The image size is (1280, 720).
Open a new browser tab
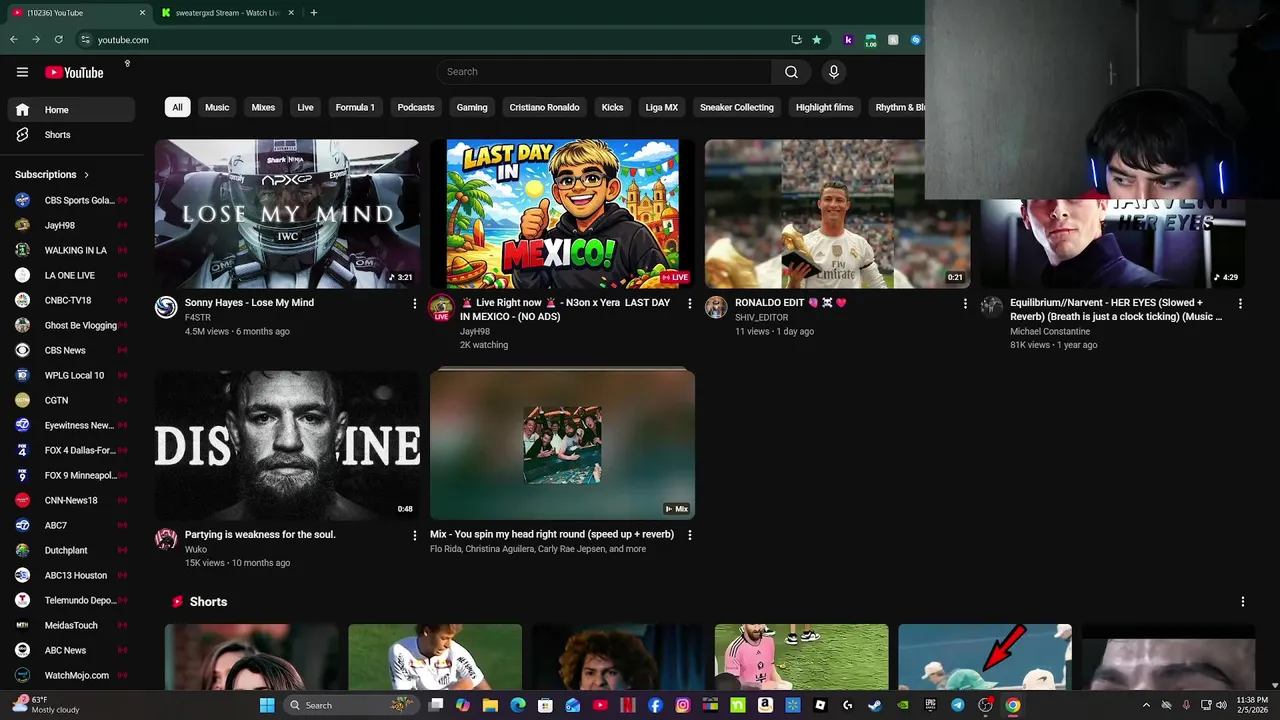tap(314, 13)
